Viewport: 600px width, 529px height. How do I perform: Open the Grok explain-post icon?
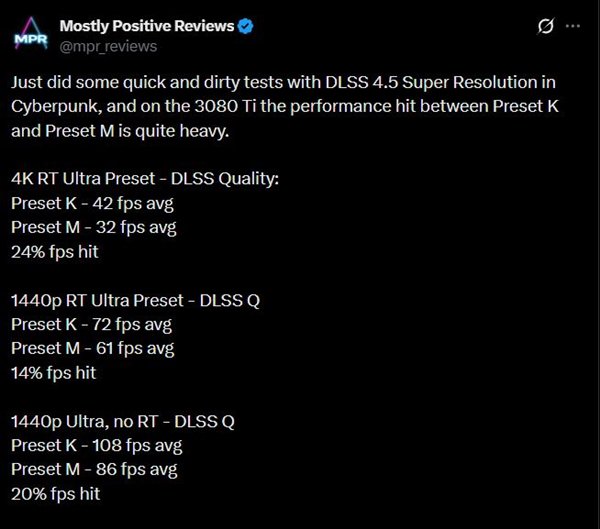pyautogui.click(x=546, y=27)
